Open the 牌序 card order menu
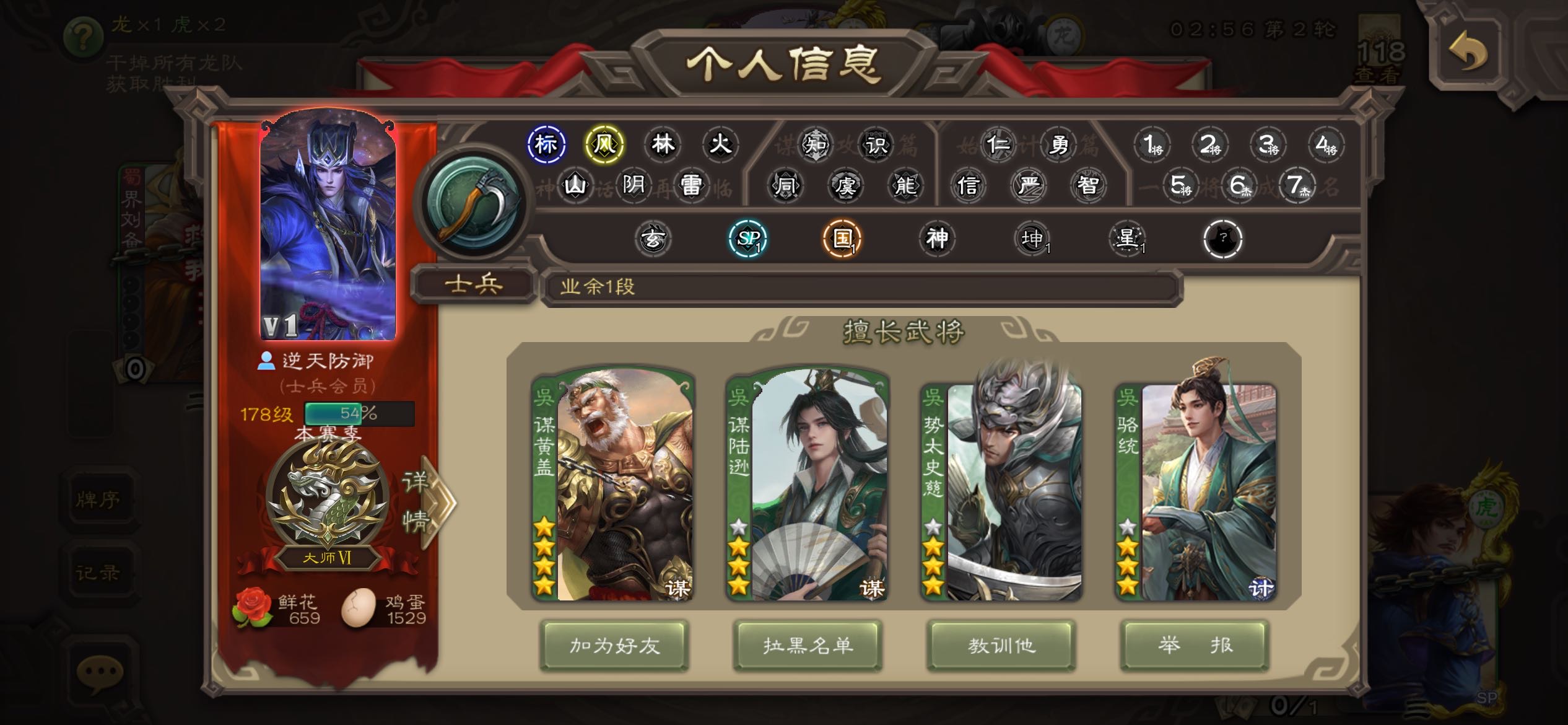Image resolution: width=1568 pixels, height=725 pixels. pos(97,499)
